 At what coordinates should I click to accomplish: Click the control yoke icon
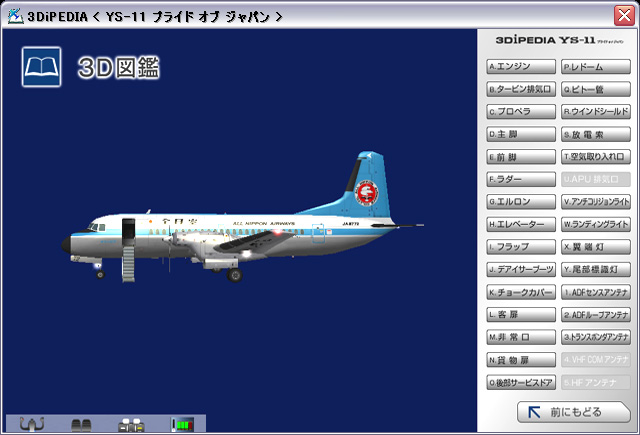pyautogui.click(x=32, y=424)
